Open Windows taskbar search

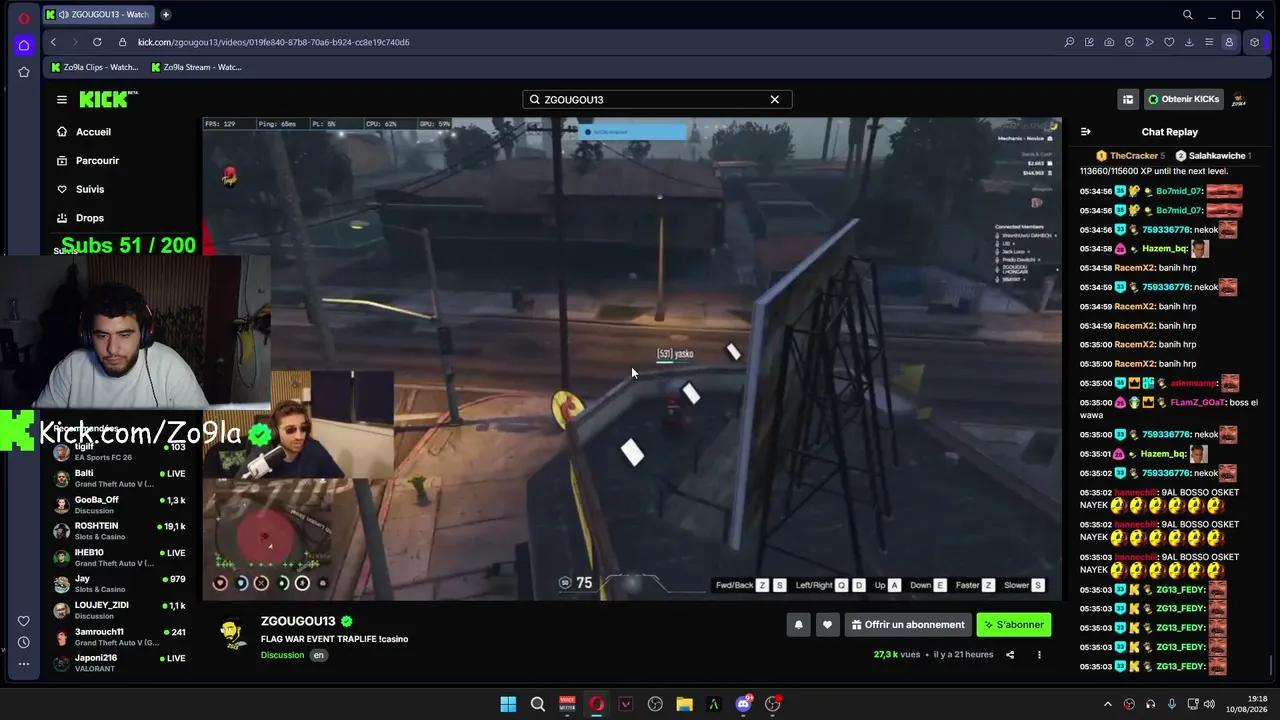point(537,704)
